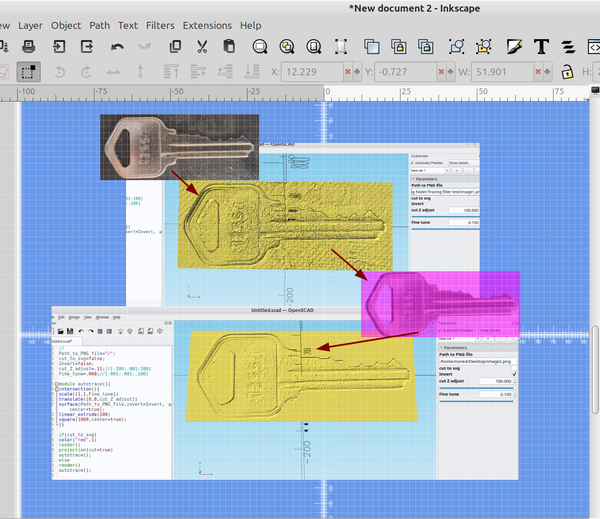Click the W width field
The image size is (600, 519).
[x=502, y=72]
